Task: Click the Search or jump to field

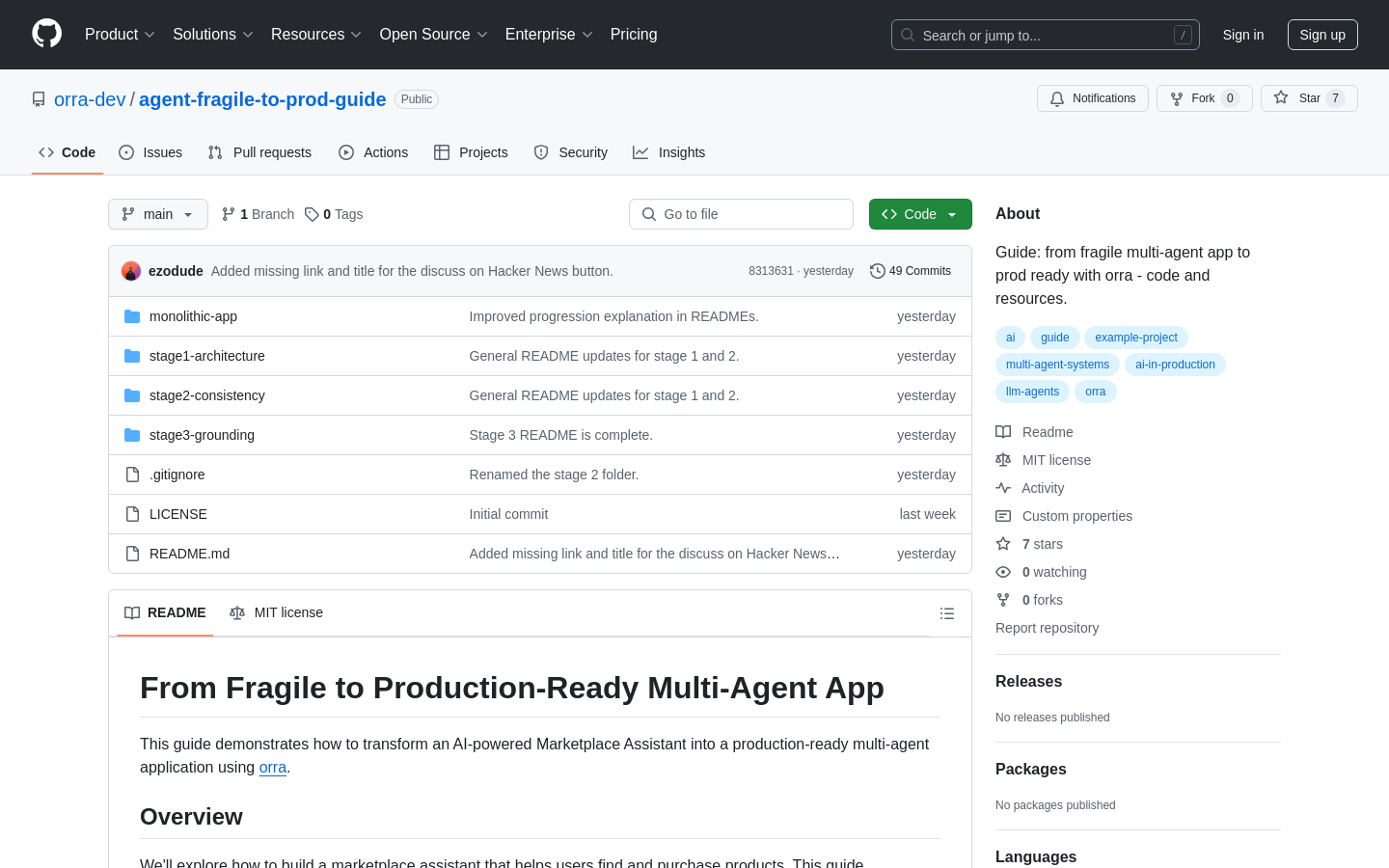Action: pyautogui.click(x=1046, y=35)
